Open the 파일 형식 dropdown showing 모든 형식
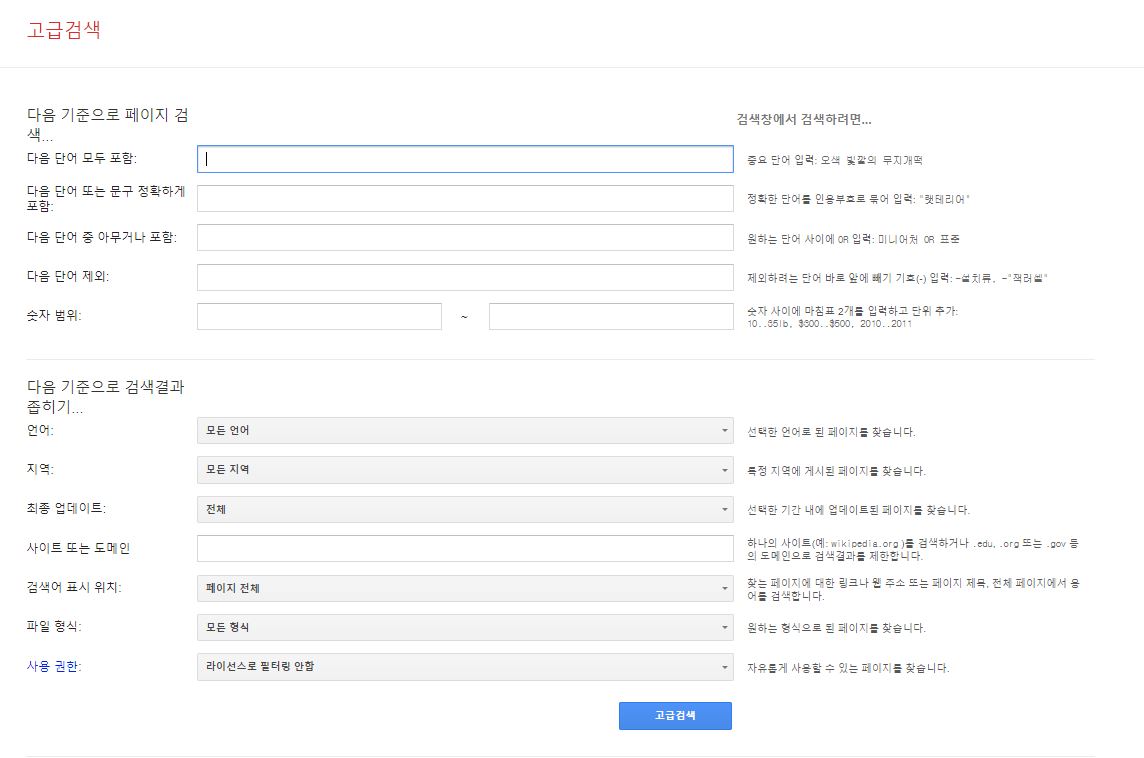This screenshot has width=1144, height=758. point(465,627)
